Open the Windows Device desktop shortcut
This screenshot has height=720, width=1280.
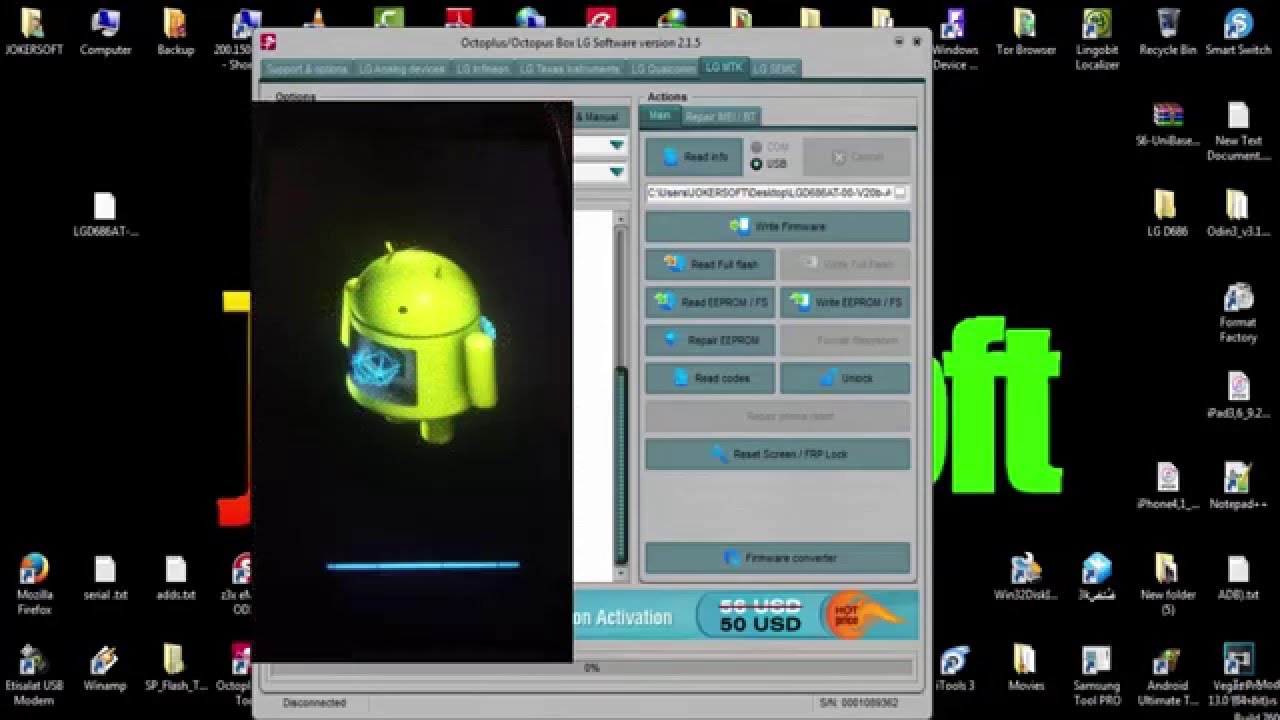pos(955,38)
